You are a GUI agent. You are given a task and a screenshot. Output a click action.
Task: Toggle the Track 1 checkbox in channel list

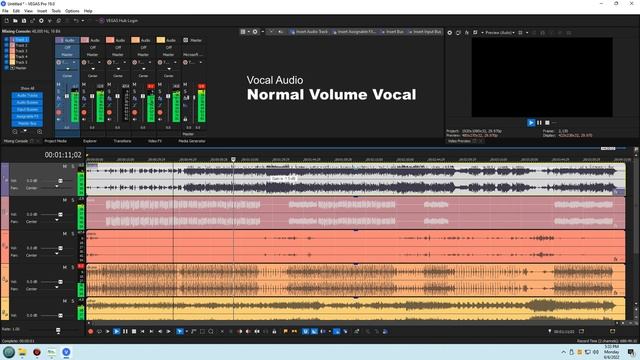[6, 40]
